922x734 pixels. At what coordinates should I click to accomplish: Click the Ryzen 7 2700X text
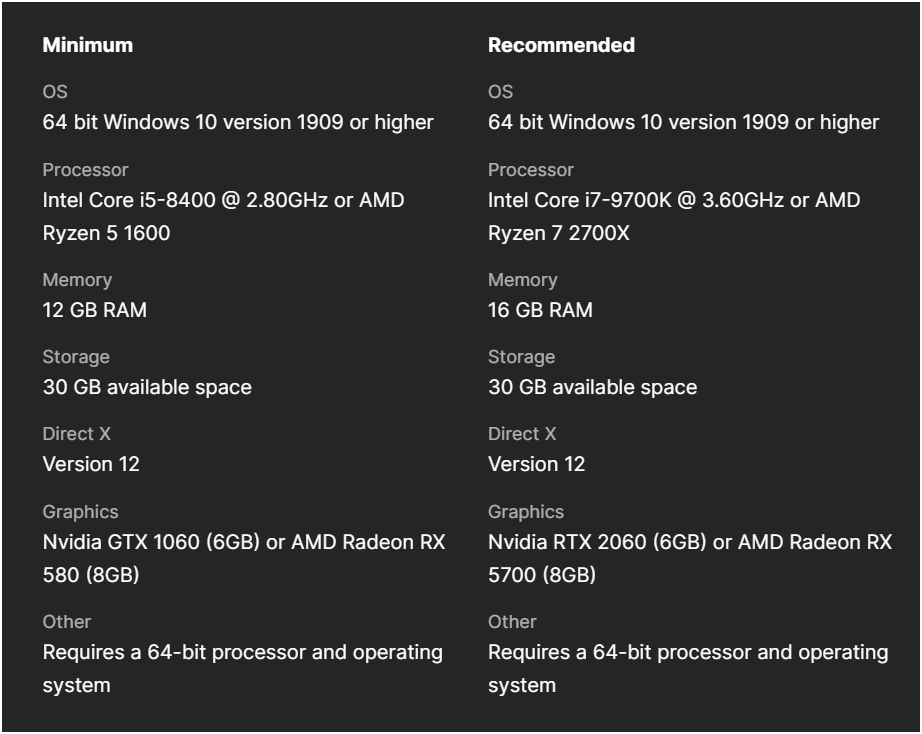pos(559,233)
